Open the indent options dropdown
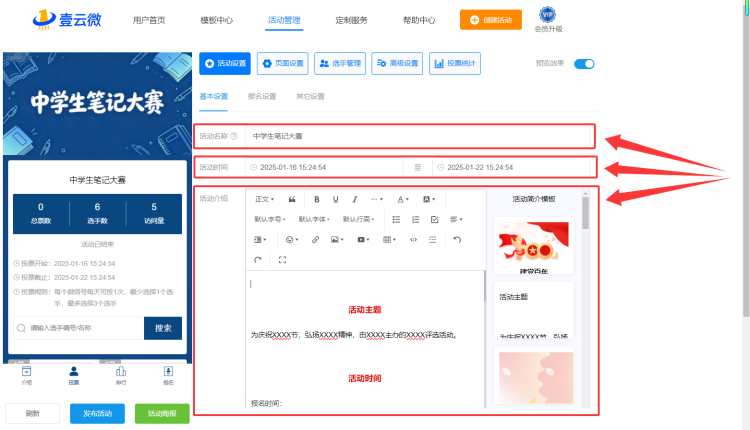Image resolution: width=750 pixels, height=430 pixels. tap(260, 240)
